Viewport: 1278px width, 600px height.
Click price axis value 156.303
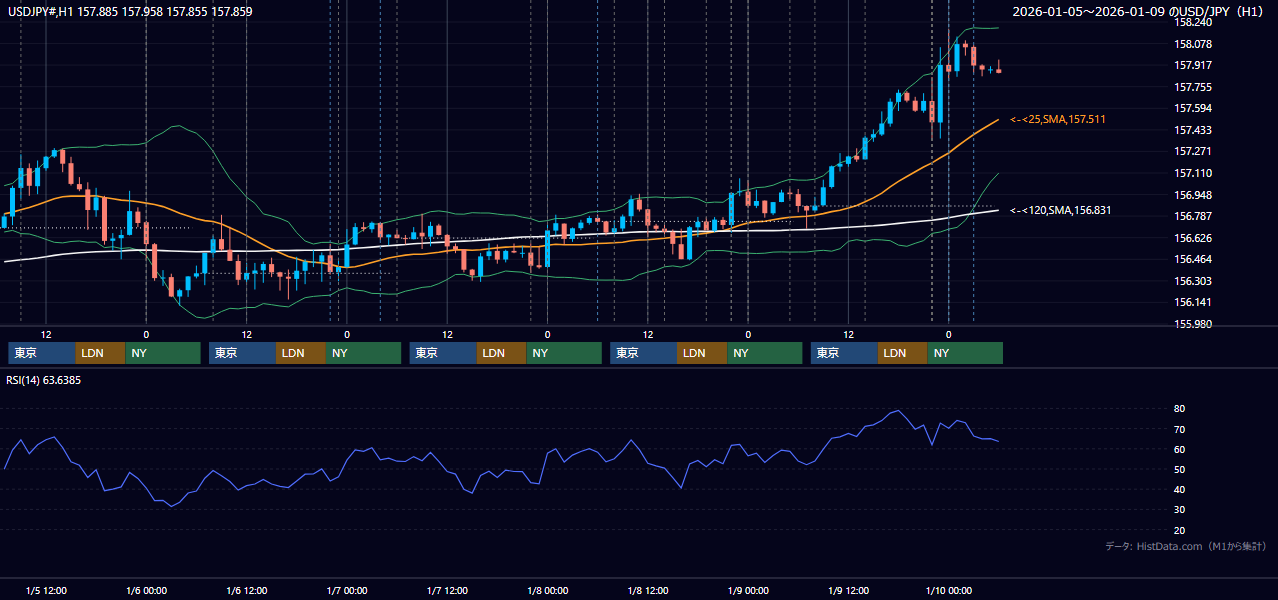point(1192,281)
